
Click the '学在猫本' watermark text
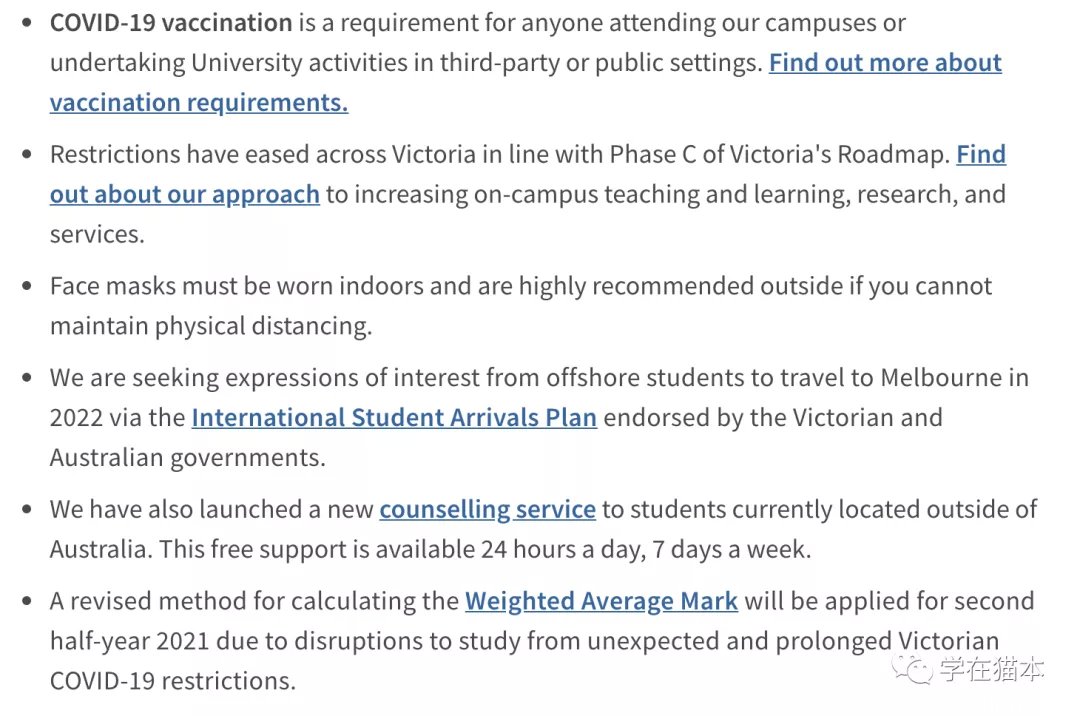992,668
